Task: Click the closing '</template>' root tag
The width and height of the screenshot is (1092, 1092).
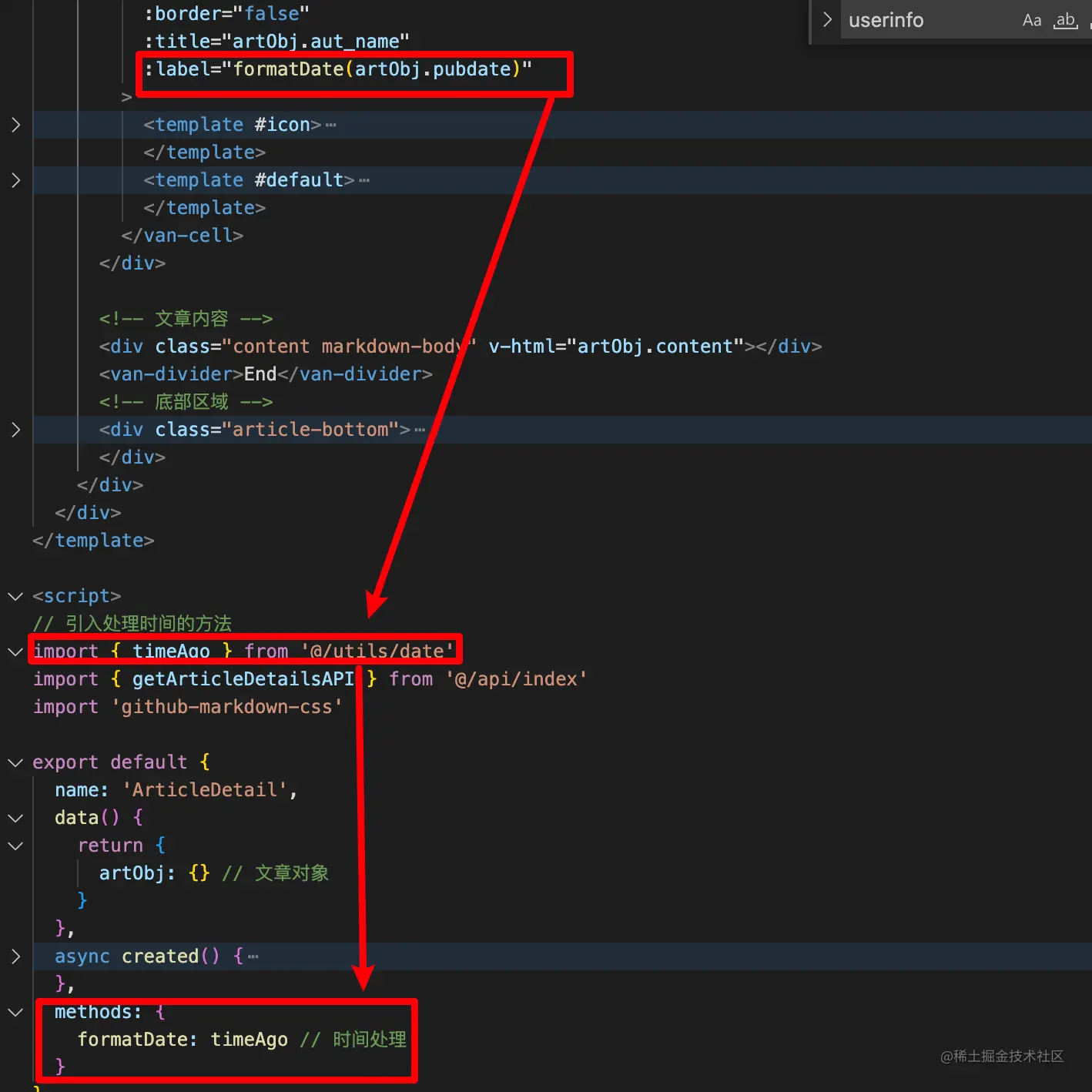Action: [x=94, y=541]
